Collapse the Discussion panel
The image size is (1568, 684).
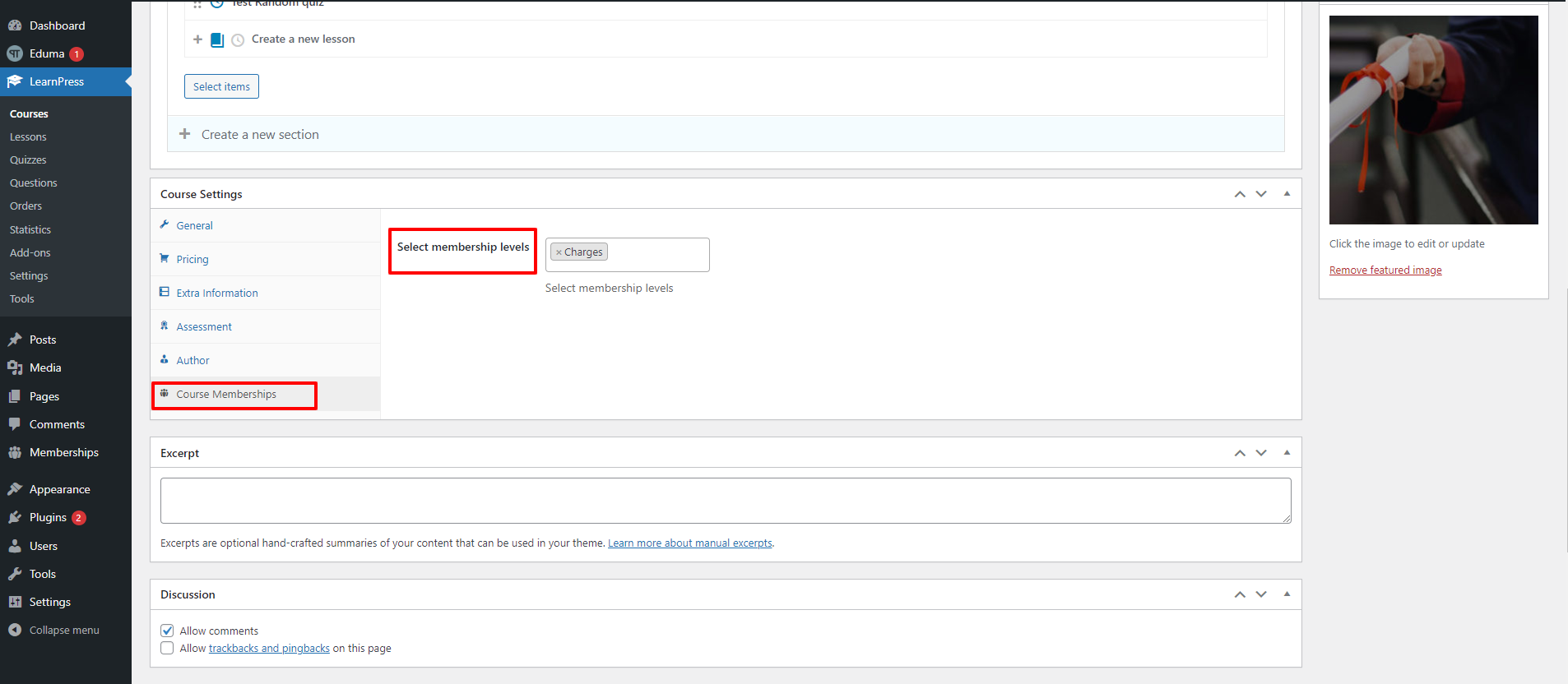coord(1287,594)
